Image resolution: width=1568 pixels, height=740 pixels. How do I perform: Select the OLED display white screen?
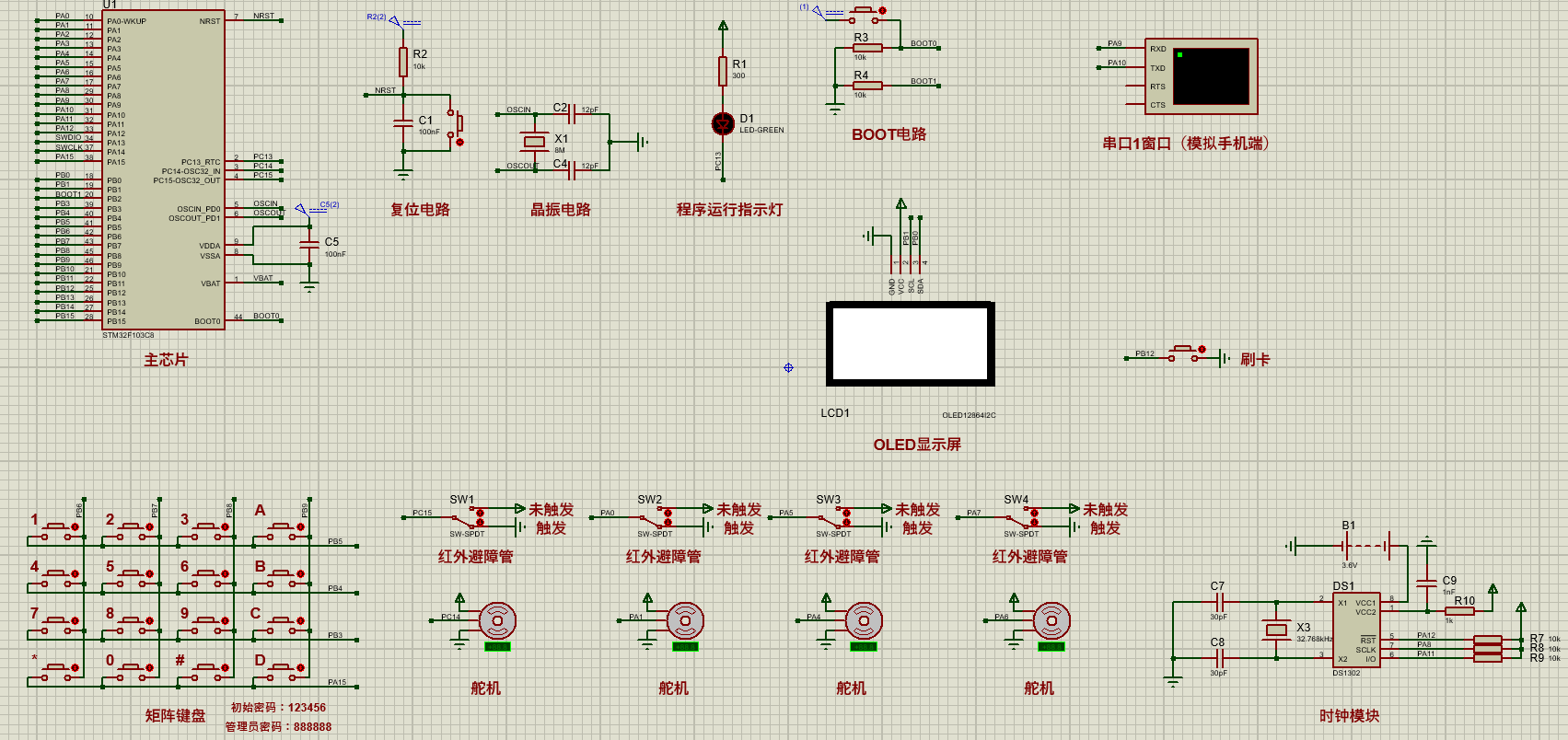pos(911,344)
